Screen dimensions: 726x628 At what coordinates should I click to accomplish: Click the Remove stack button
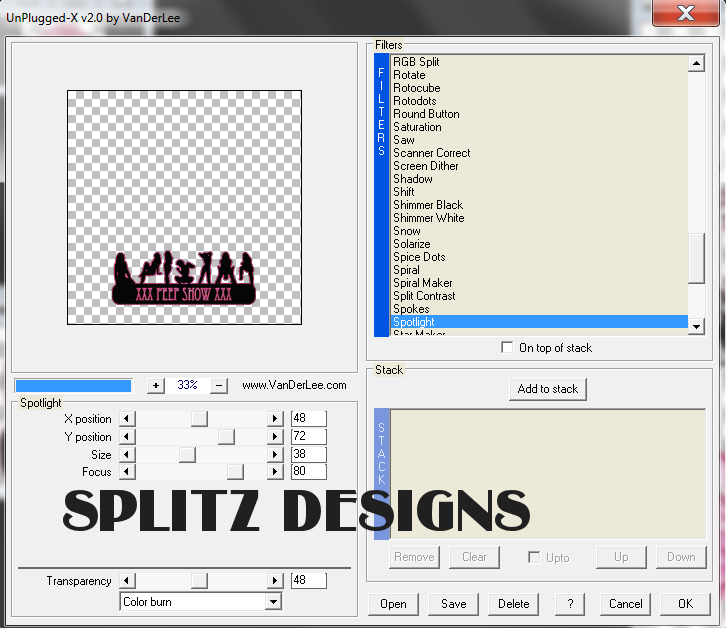414,557
